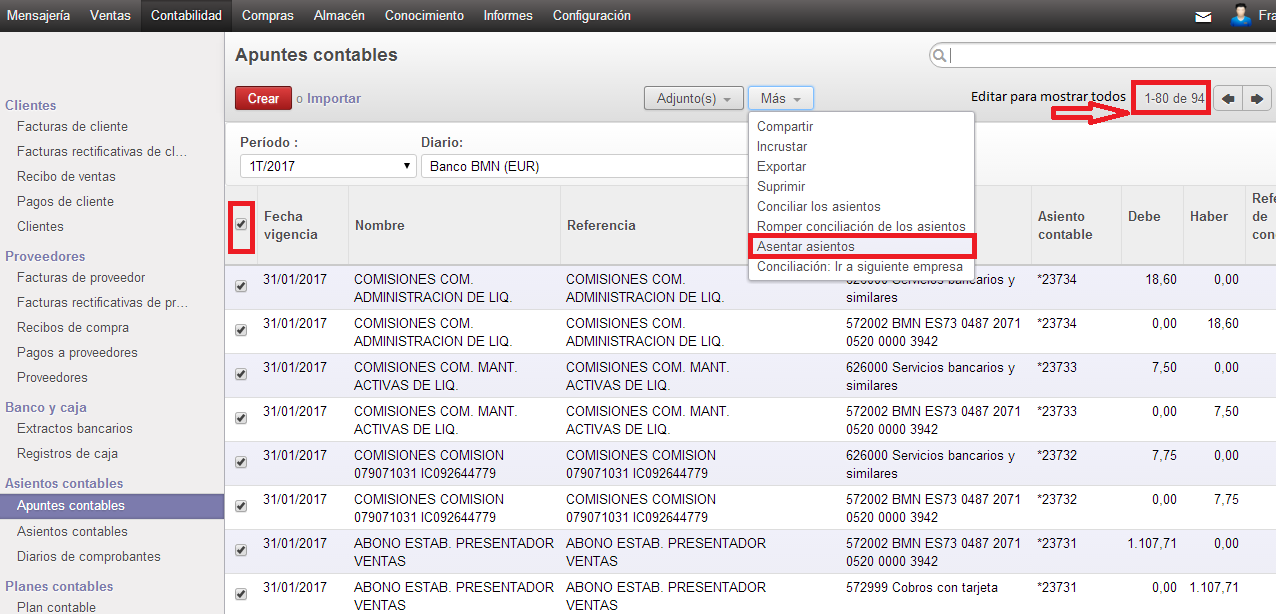The height and width of the screenshot is (614, 1276).
Task: Click the user avatar icon
Action: click(1241, 15)
